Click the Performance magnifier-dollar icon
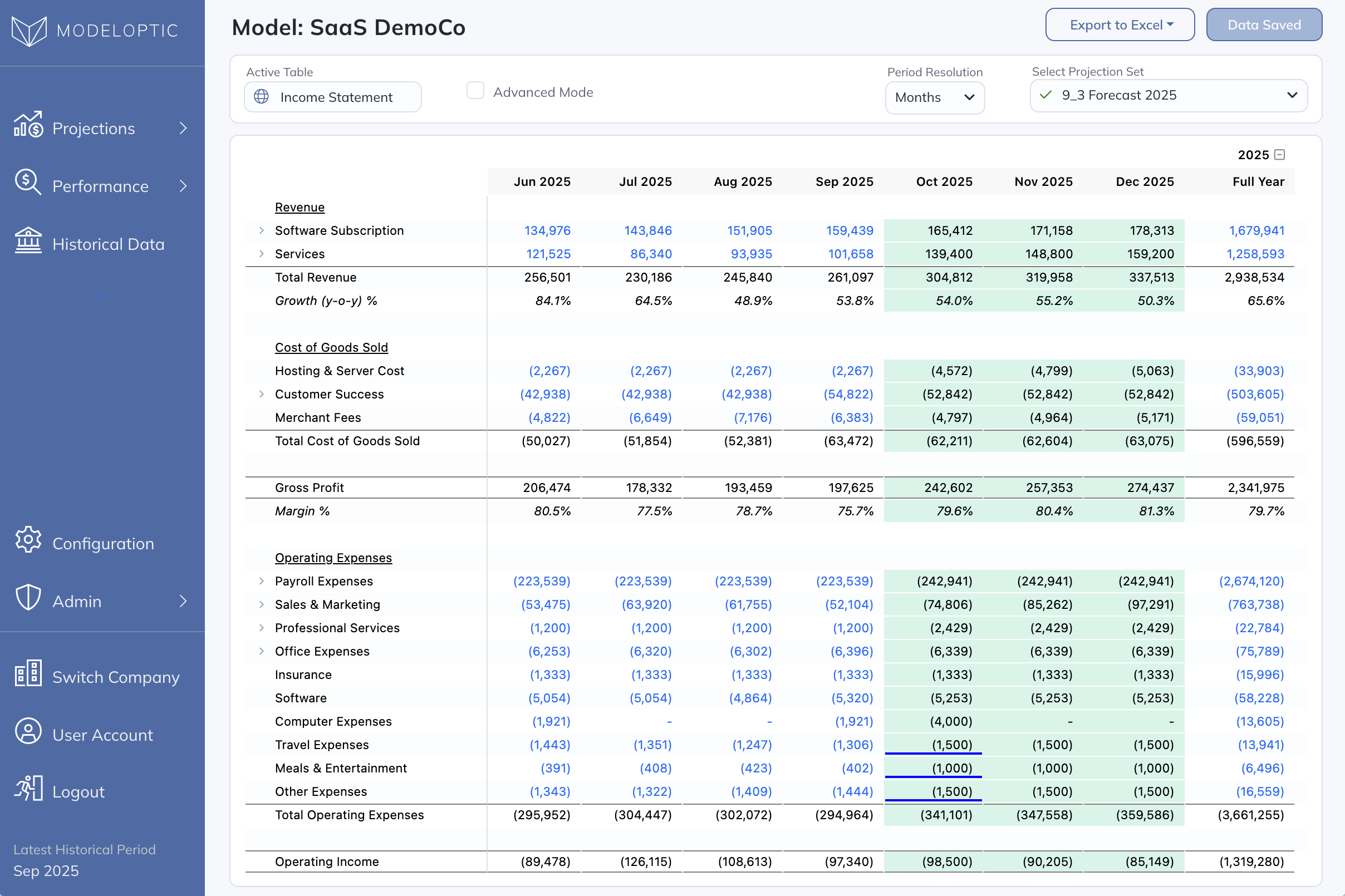Viewport: 1345px width, 896px height. point(28,183)
